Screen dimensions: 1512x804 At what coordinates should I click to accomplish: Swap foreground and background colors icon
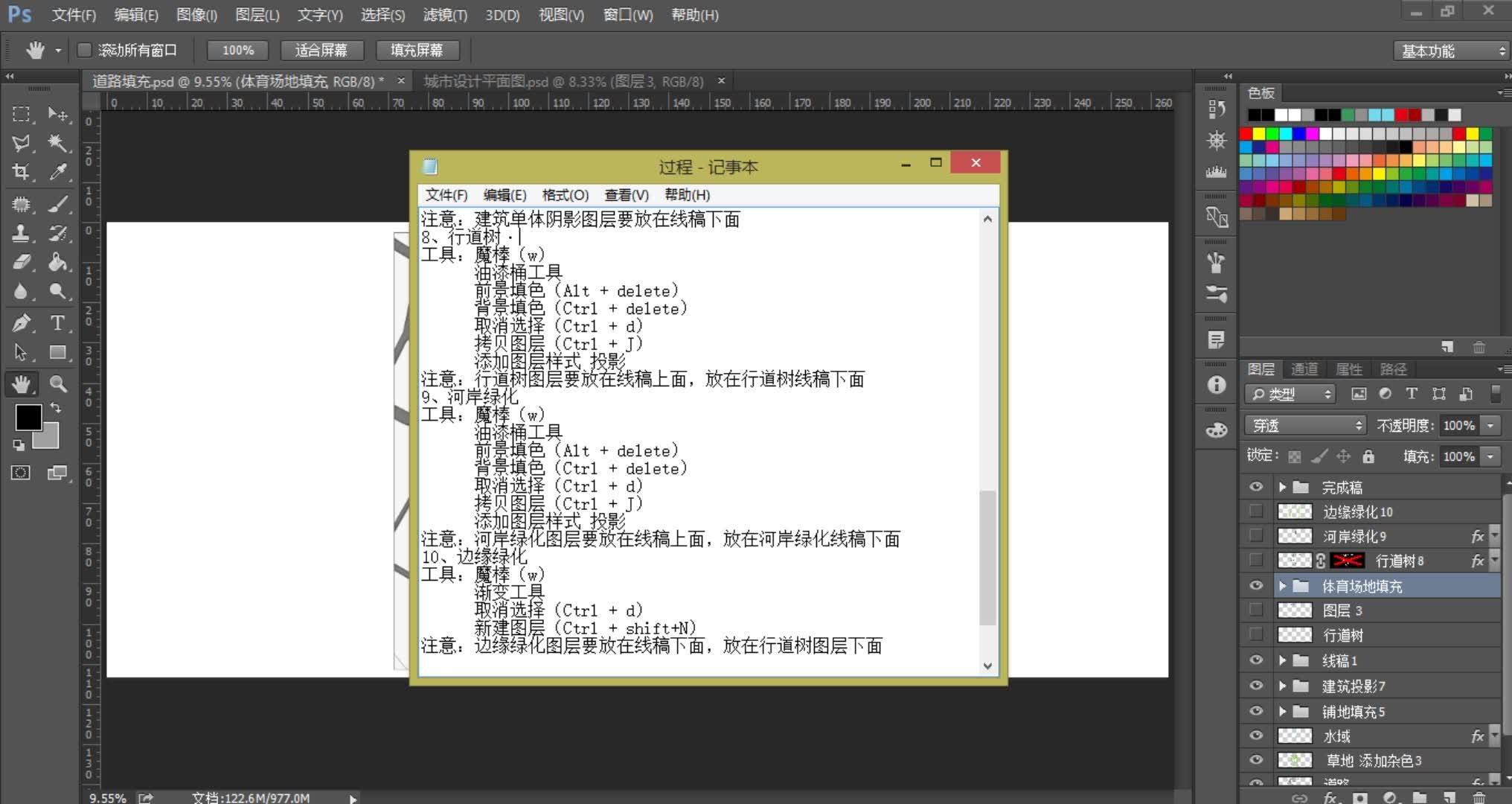click(x=56, y=408)
